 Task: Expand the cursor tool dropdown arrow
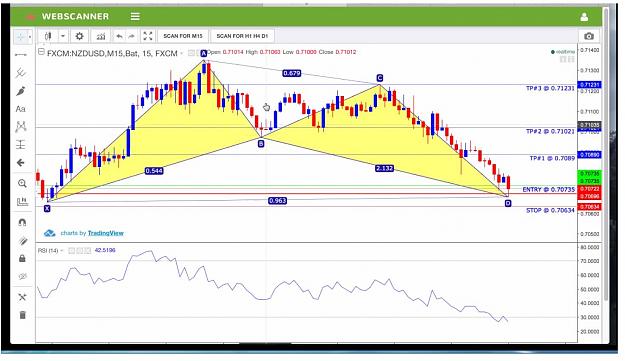tap(30, 37)
